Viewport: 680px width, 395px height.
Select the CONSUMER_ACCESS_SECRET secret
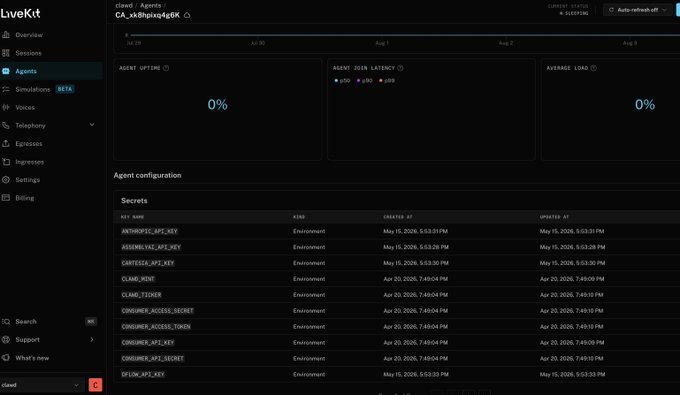coord(157,311)
